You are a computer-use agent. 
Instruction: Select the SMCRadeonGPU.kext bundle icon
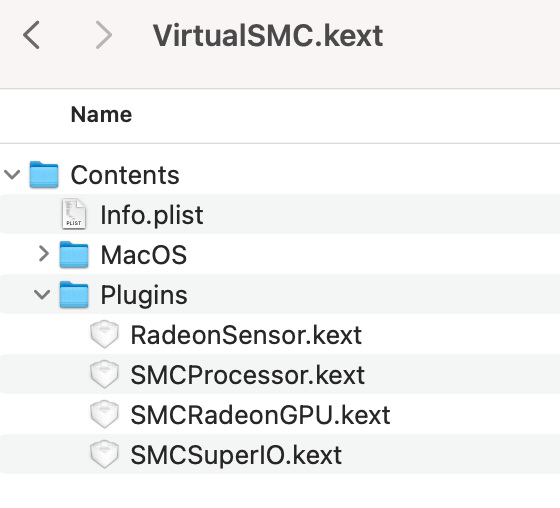point(104,414)
